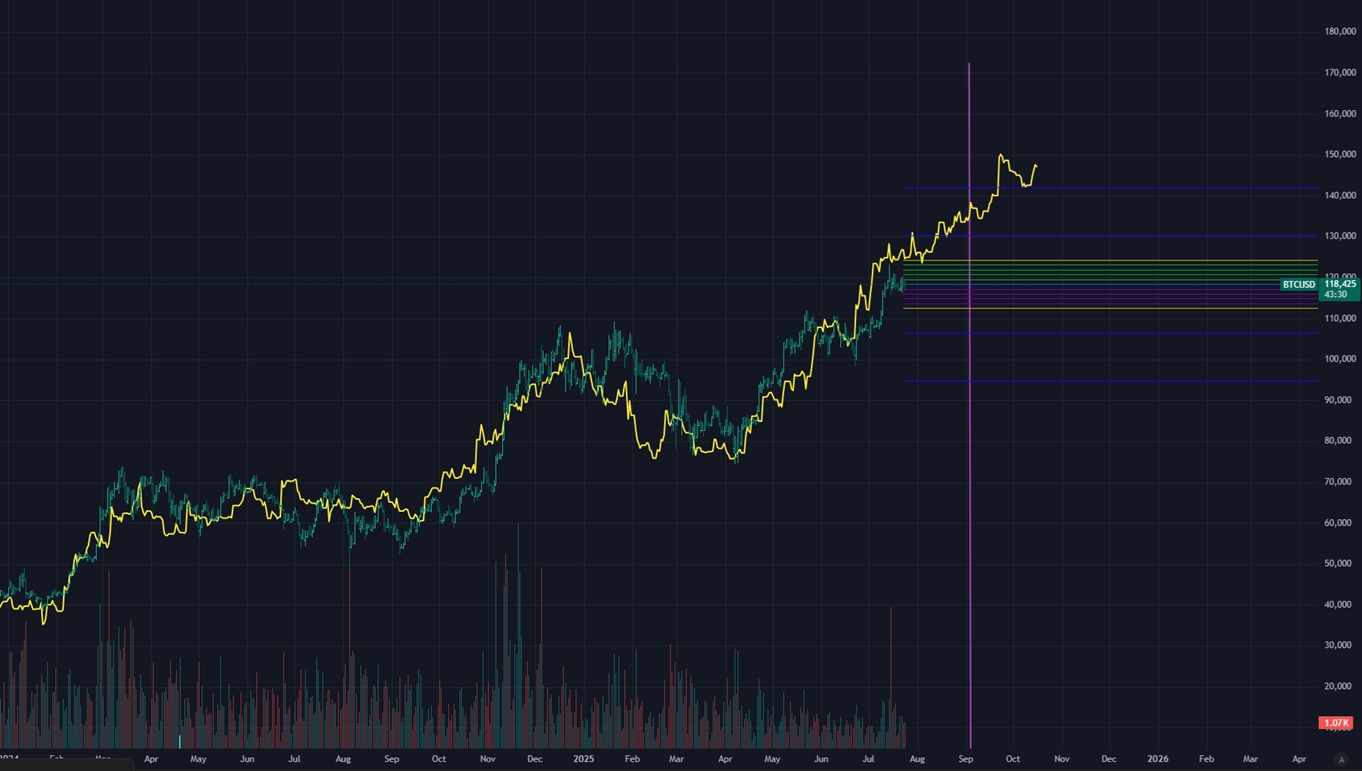The width and height of the screenshot is (1362, 771).
Task: Click the Dec label just before 2026
Action: (x=1109, y=759)
